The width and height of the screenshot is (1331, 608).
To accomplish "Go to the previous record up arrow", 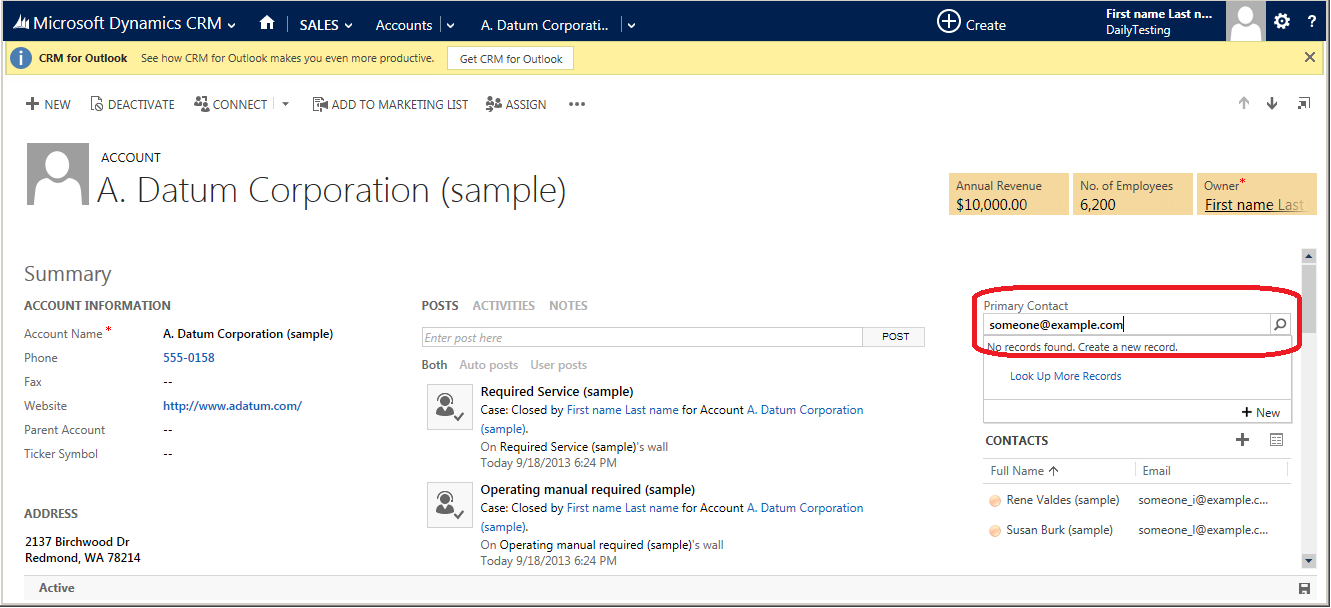I will 1244,103.
